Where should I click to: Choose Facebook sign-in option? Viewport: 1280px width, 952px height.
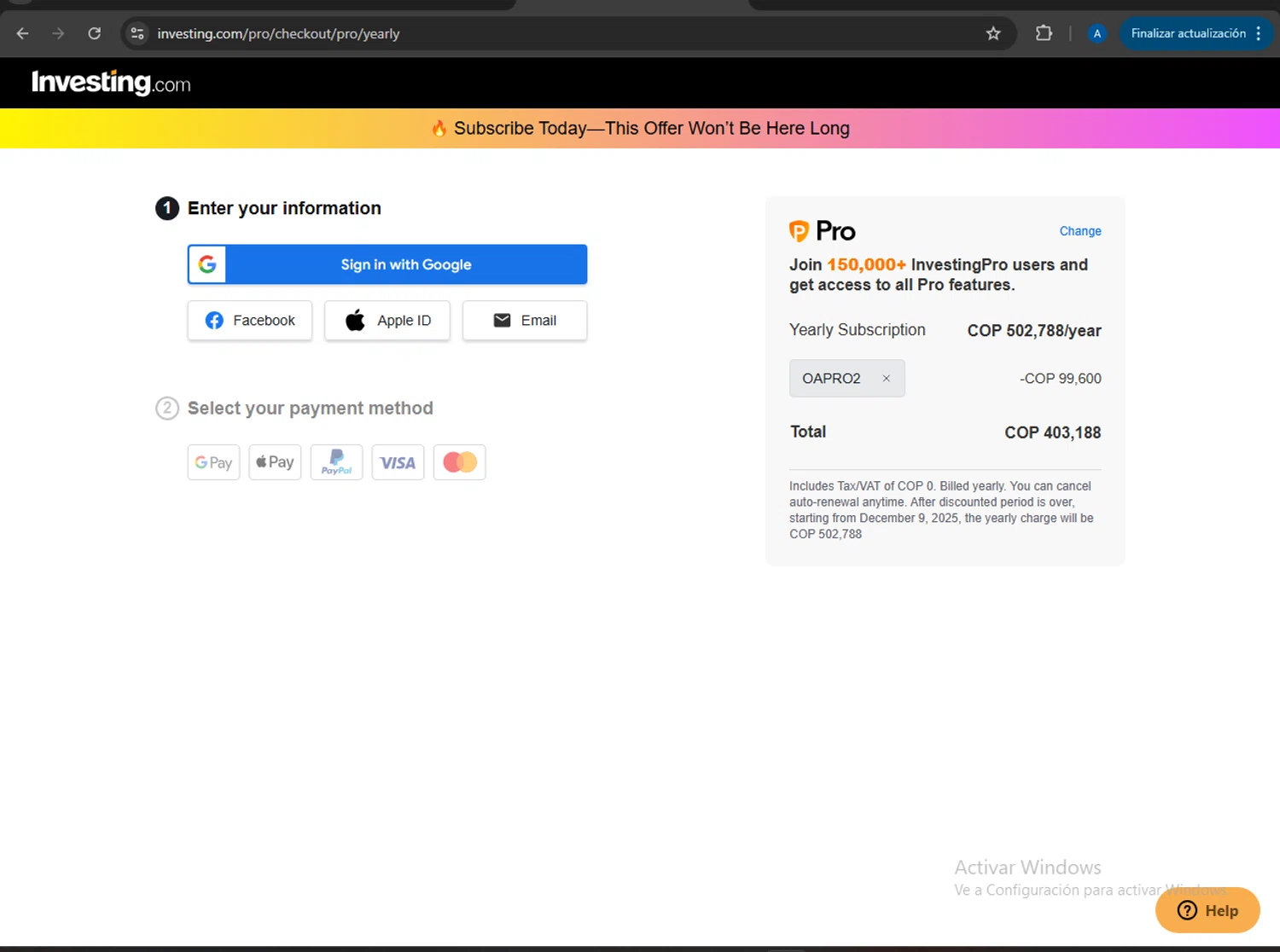(250, 321)
